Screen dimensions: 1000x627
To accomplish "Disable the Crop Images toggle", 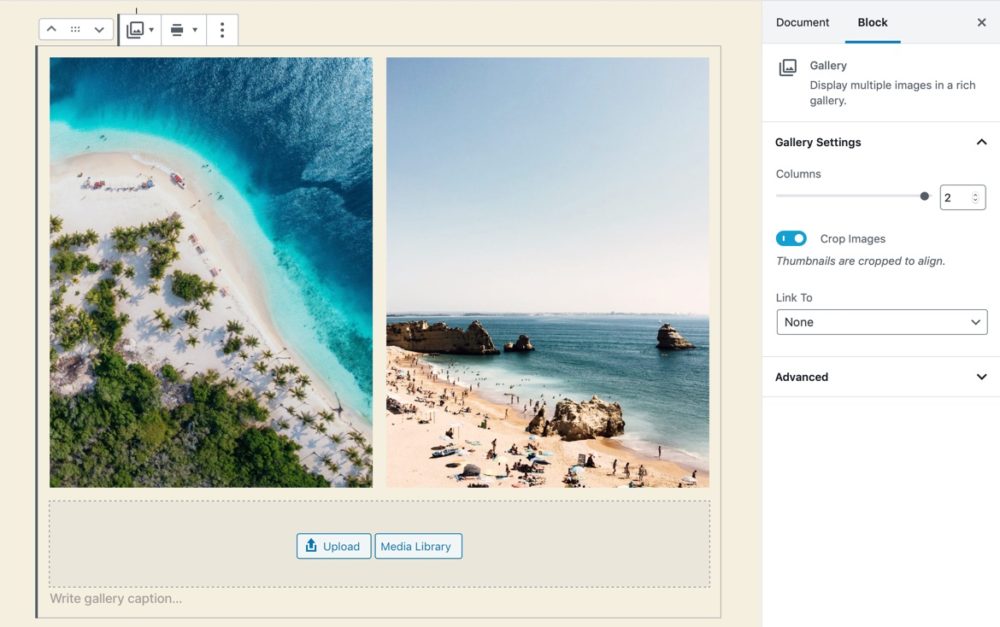I will pyautogui.click(x=791, y=239).
